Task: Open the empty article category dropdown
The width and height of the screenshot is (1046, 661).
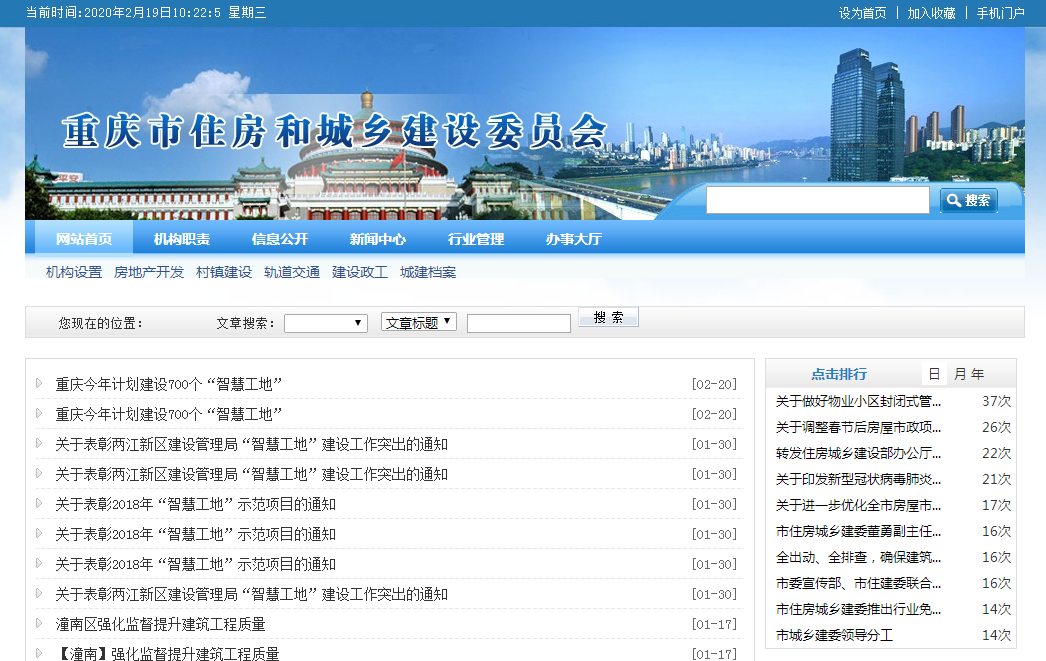Action: coord(325,323)
